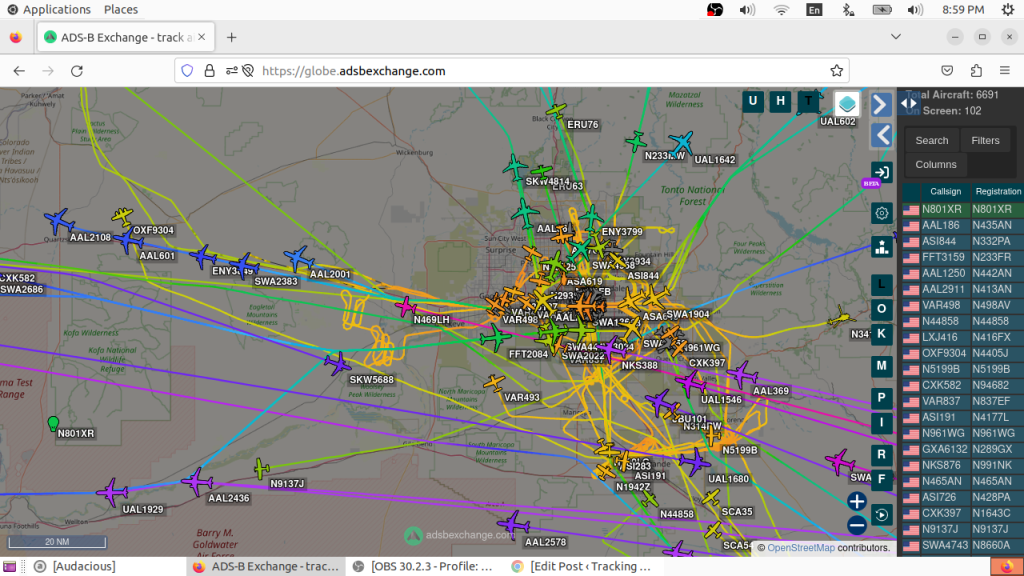
Task: Click the browser address bar
Action: pyautogui.click(x=511, y=71)
